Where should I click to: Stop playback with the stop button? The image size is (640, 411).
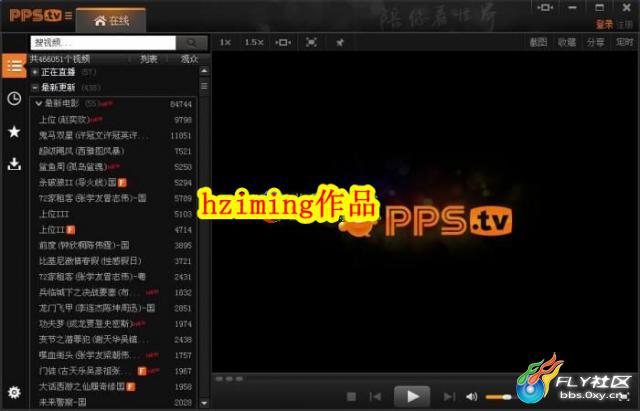[351, 396]
